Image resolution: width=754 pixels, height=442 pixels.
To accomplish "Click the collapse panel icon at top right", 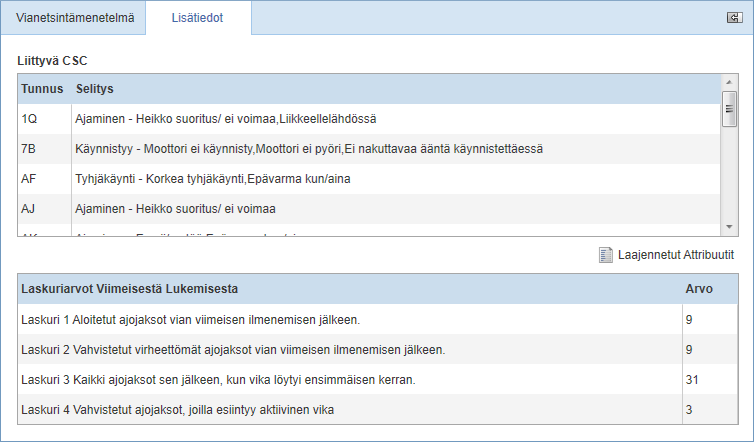I will pyautogui.click(x=734, y=18).
